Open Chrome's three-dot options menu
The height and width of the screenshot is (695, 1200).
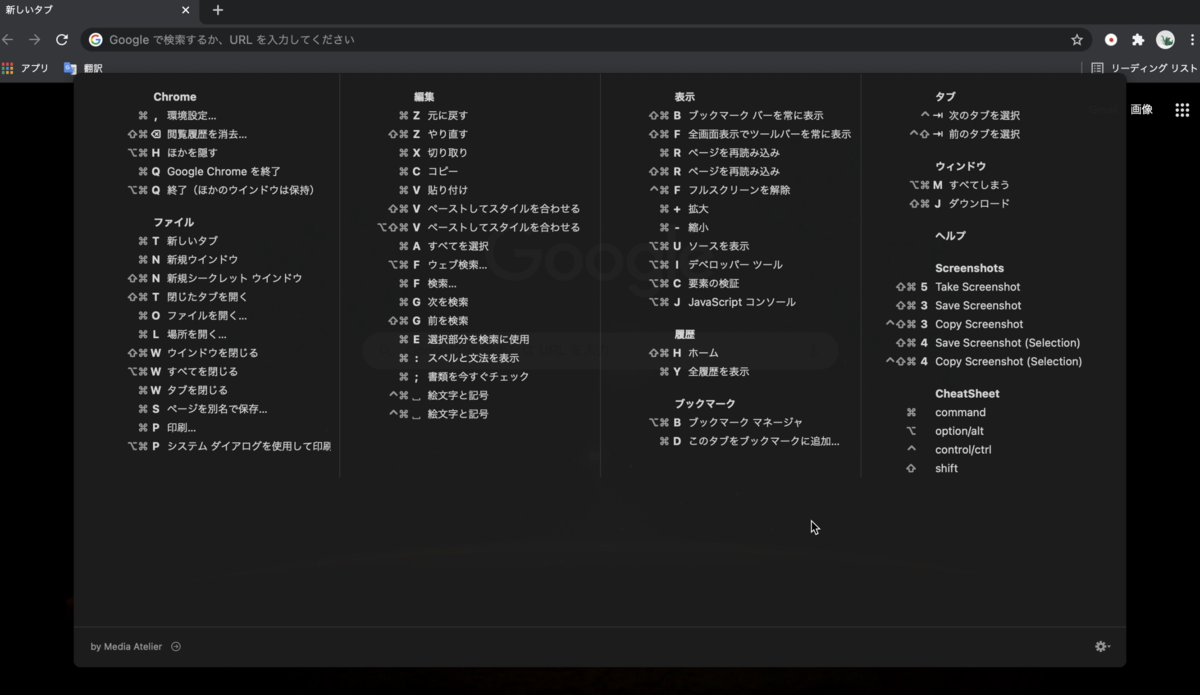pyautogui.click(x=1190, y=39)
